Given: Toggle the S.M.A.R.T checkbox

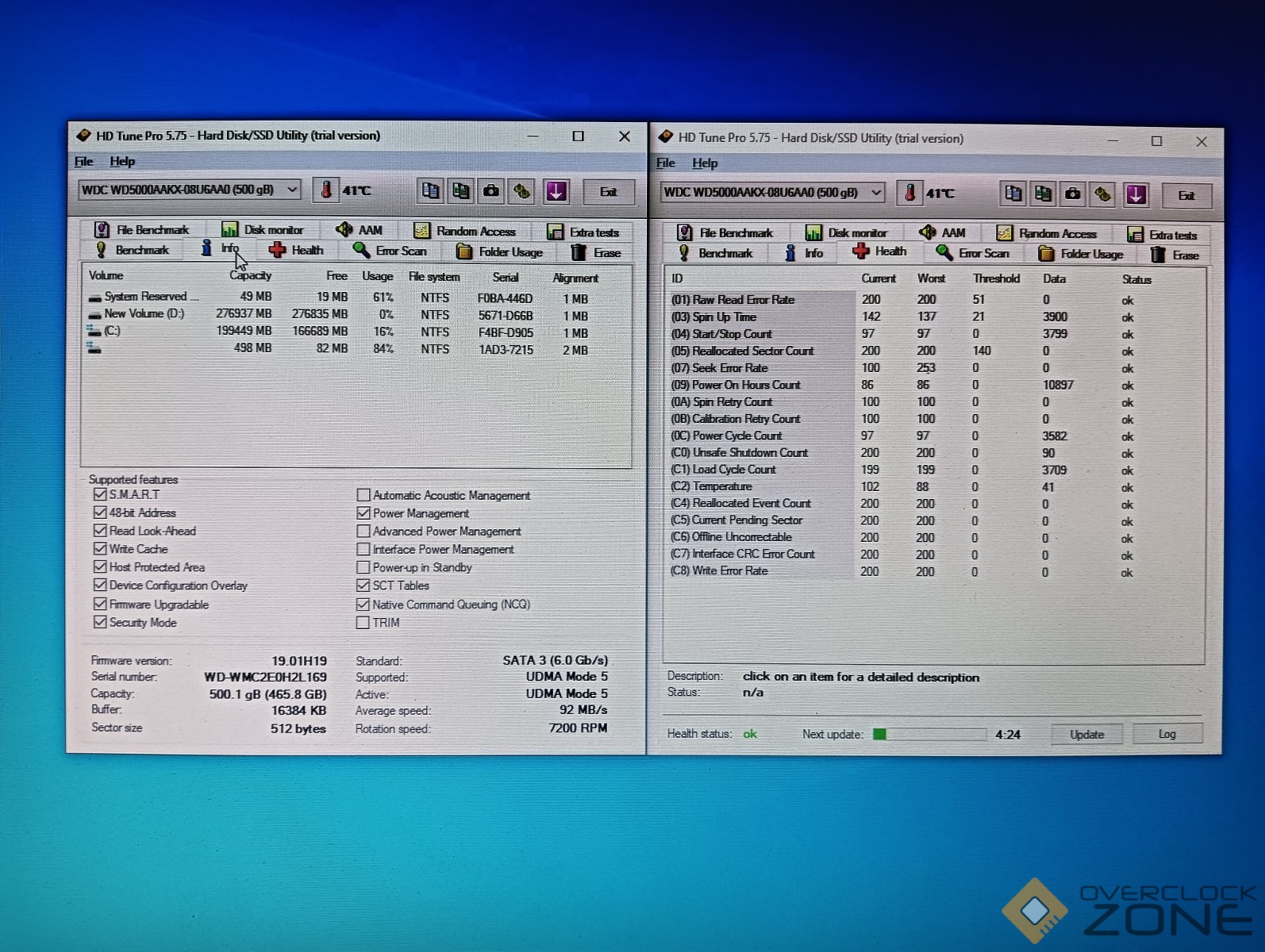Looking at the screenshot, I should point(100,494).
